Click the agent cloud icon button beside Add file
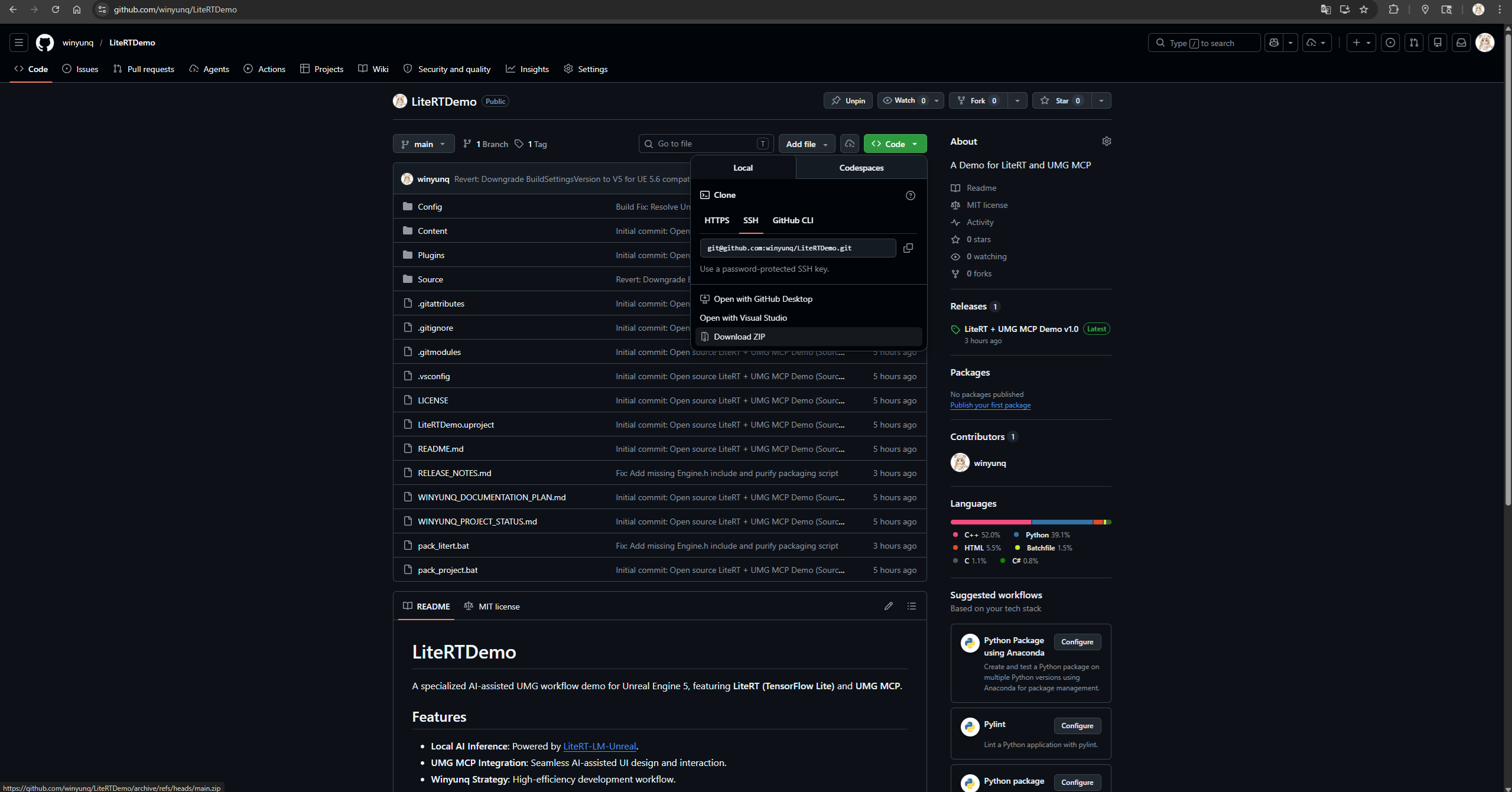The height and width of the screenshot is (792, 1512). click(850, 144)
